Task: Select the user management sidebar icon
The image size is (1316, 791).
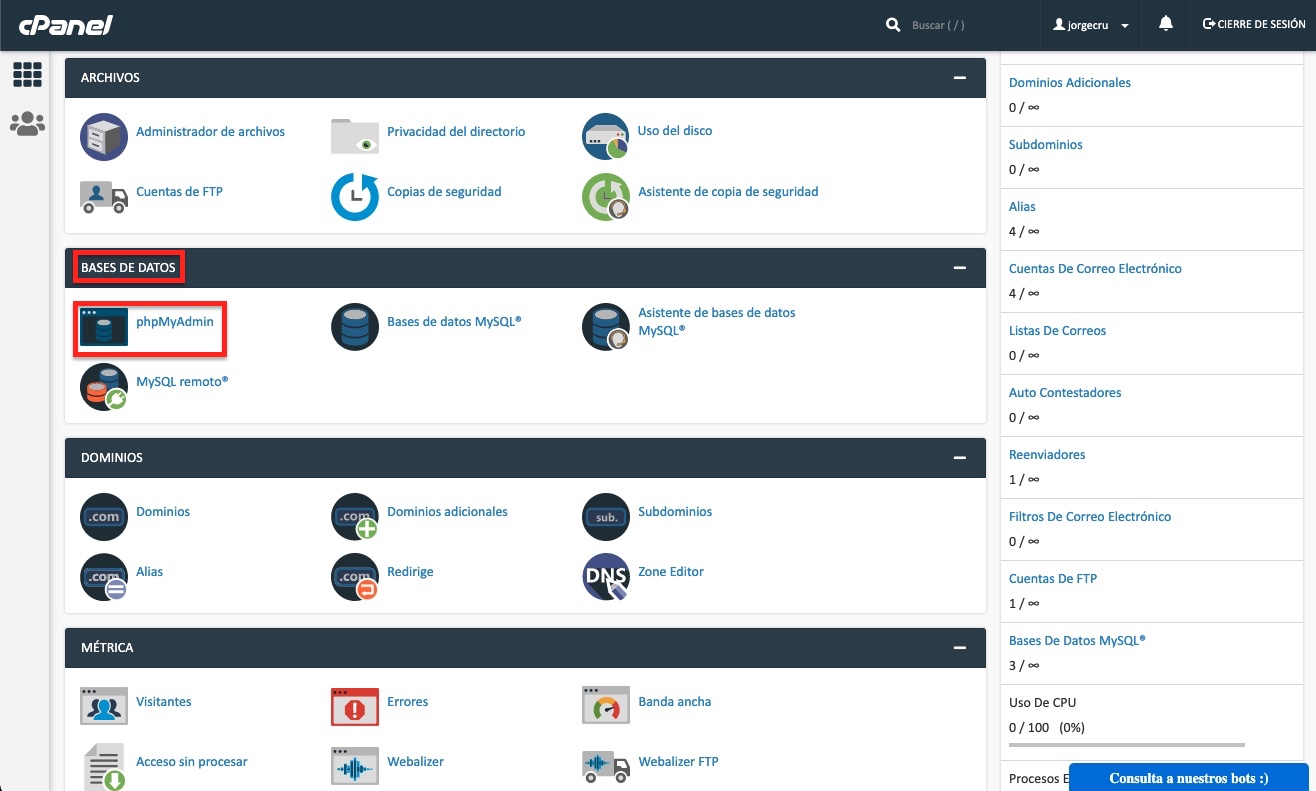Action: click(x=27, y=124)
